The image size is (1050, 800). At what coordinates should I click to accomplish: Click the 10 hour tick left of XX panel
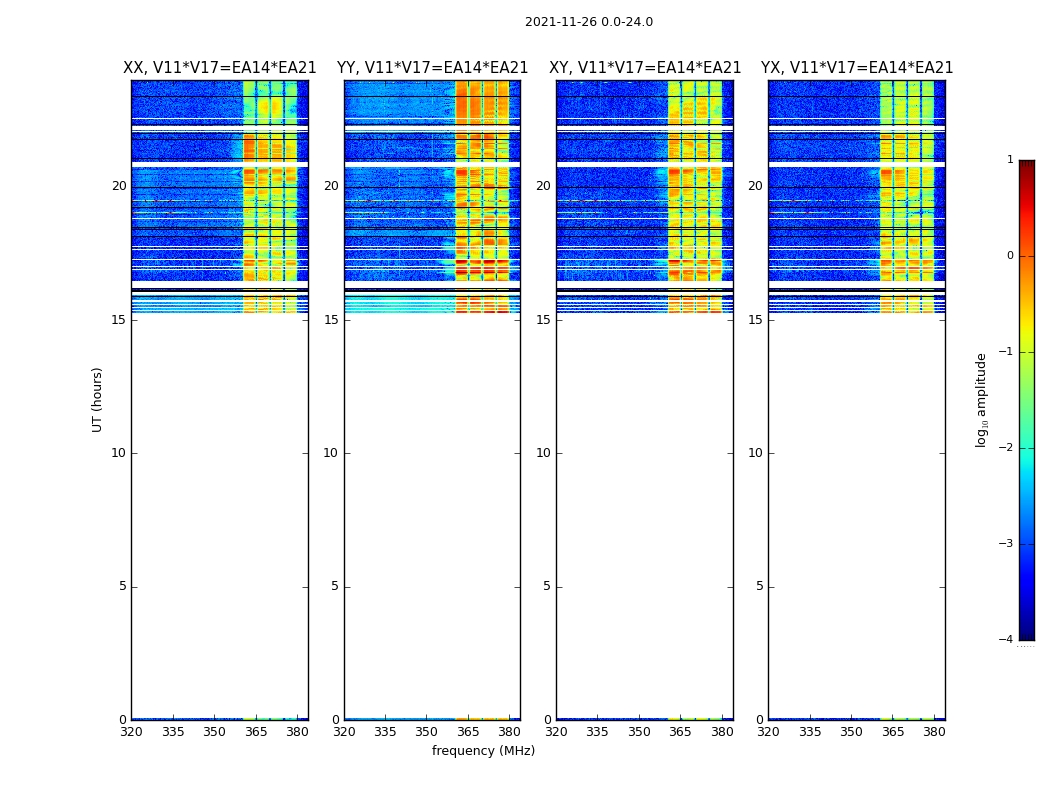(119, 453)
